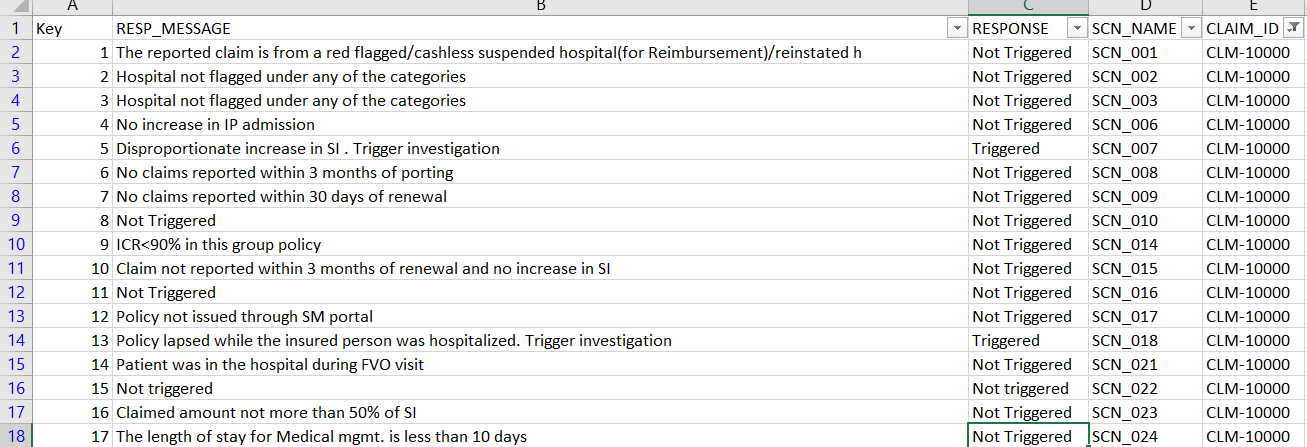Select column A header
Image resolution: width=1307 pixels, height=447 pixels.
[x=72, y=6]
